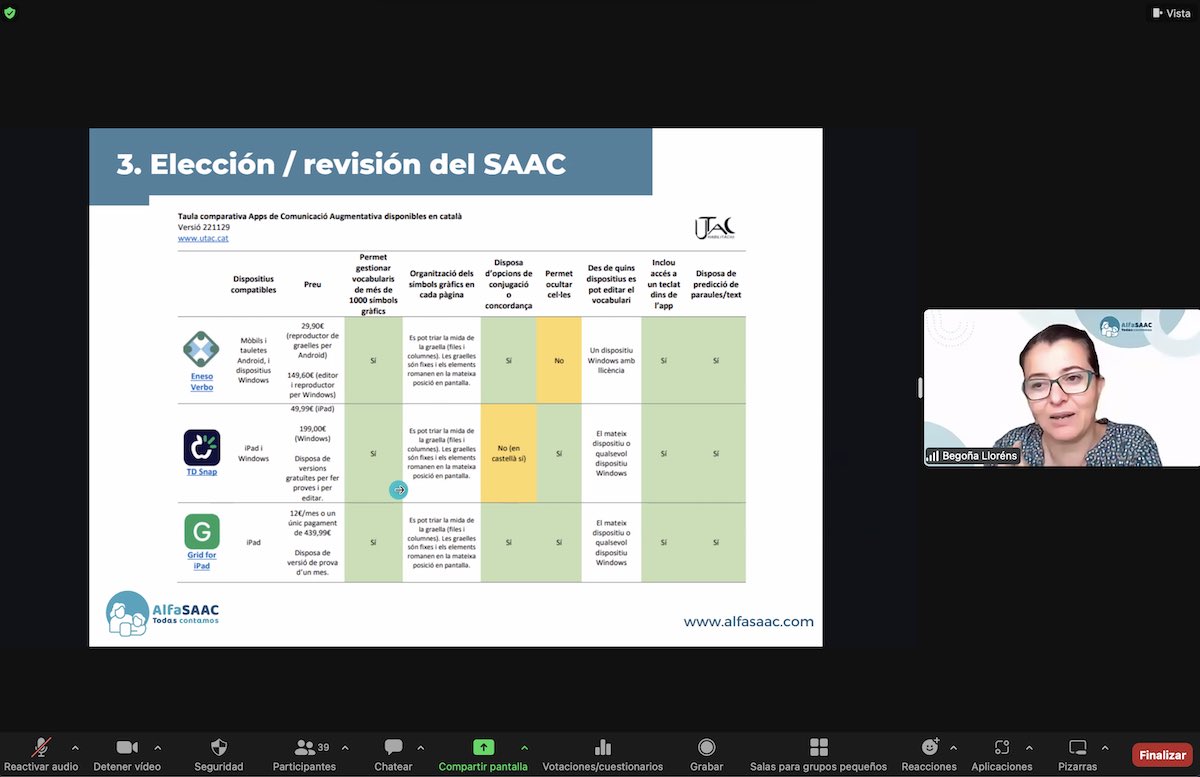Expand share options chevron beside Compartir pantalla
The image size is (1200, 777).
click(524, 748)
